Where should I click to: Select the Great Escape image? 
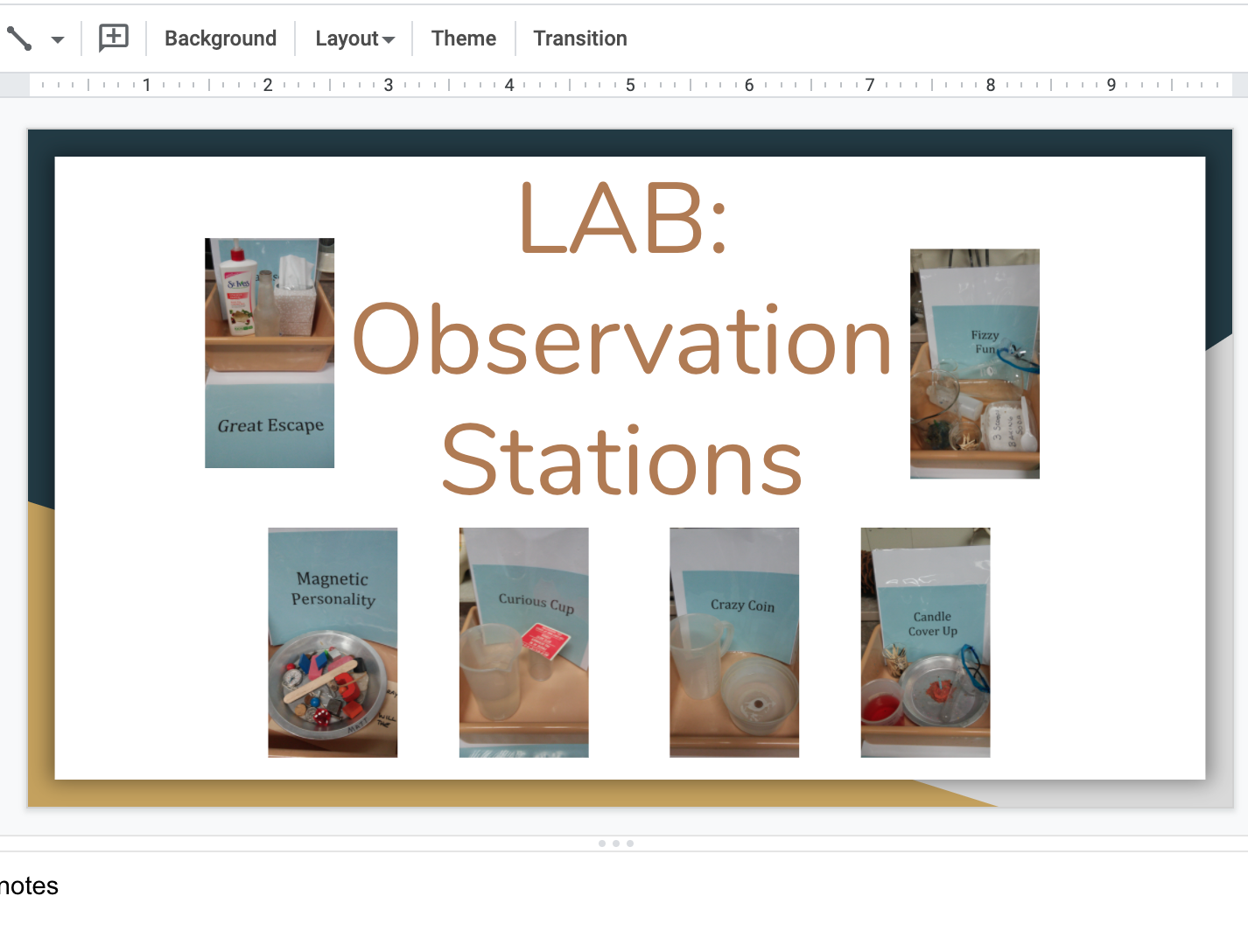pos(269,352)
